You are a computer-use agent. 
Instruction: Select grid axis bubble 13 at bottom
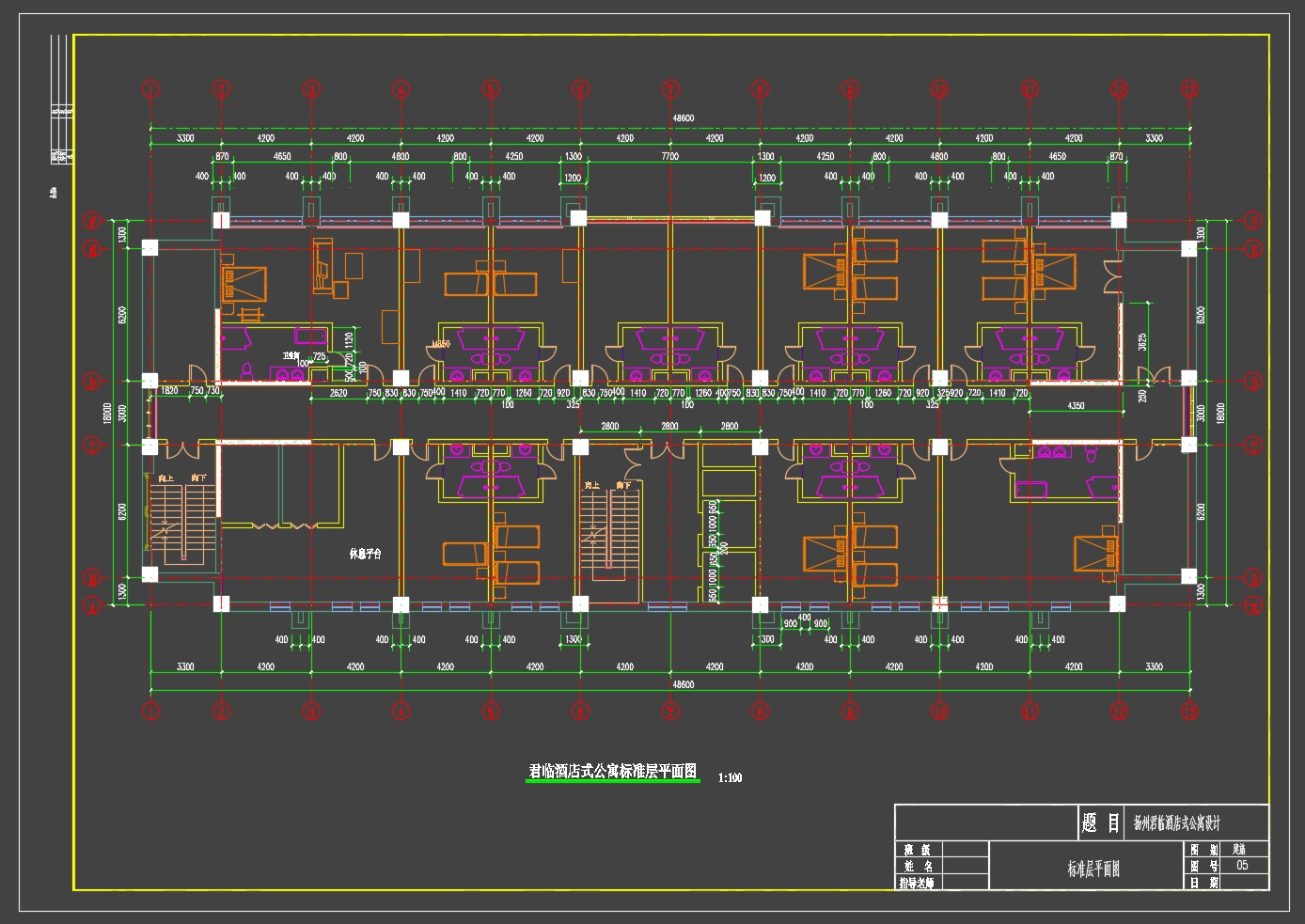[x=1190, y=712]
